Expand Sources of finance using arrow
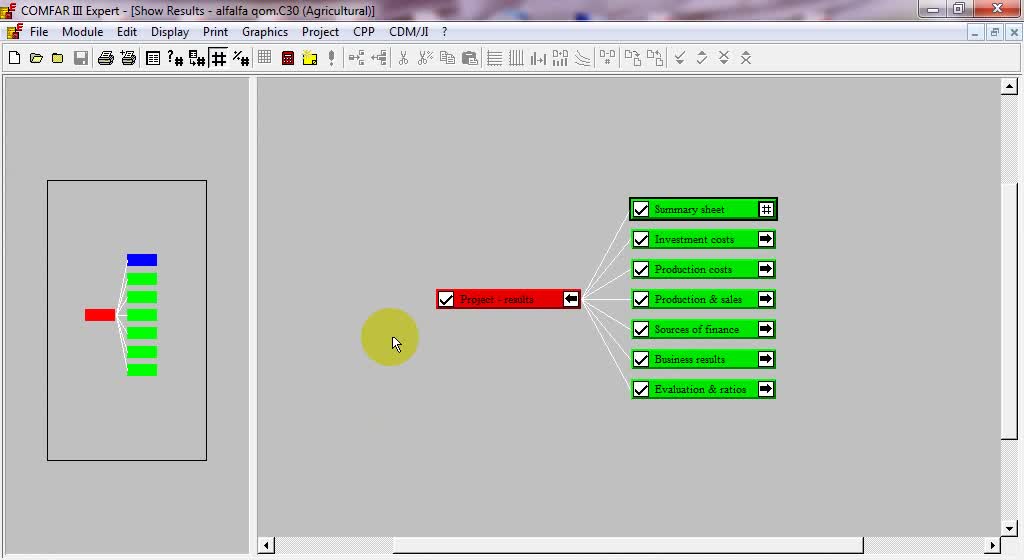The image size is (1024, 560). coord(765,329)
